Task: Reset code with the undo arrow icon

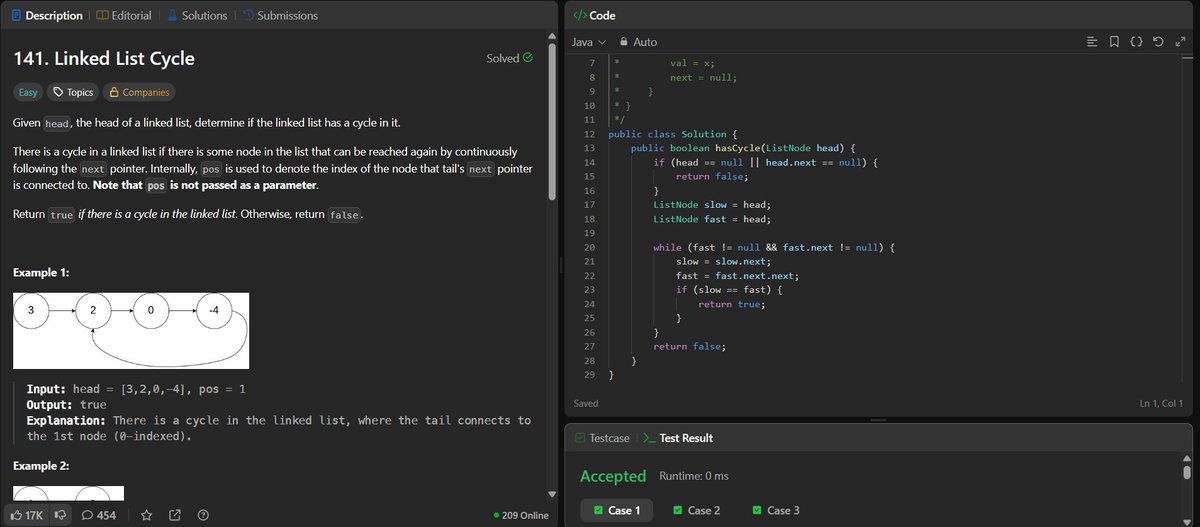Action: (1158, 42)
